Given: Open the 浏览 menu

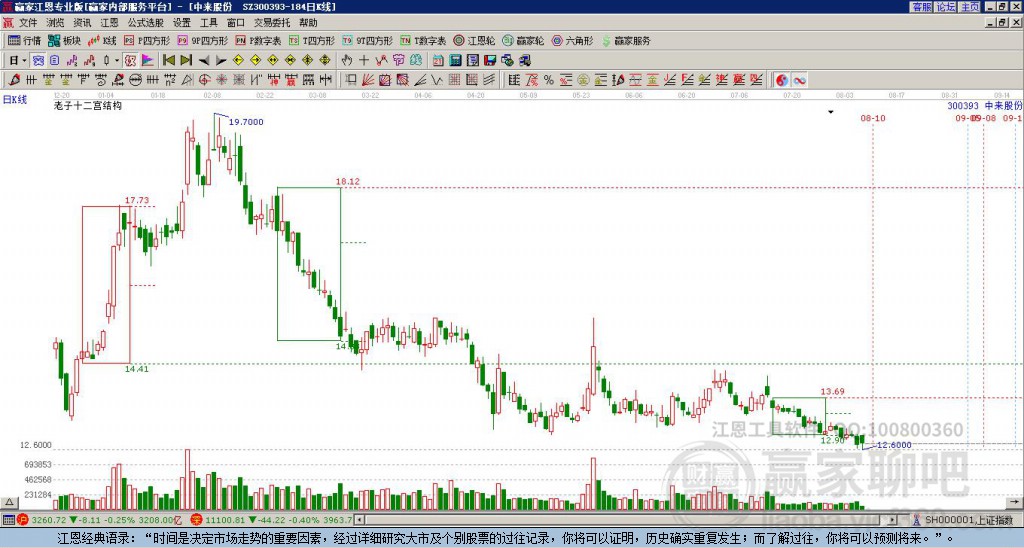Looking at the screenshot, I should click(55, 23).
